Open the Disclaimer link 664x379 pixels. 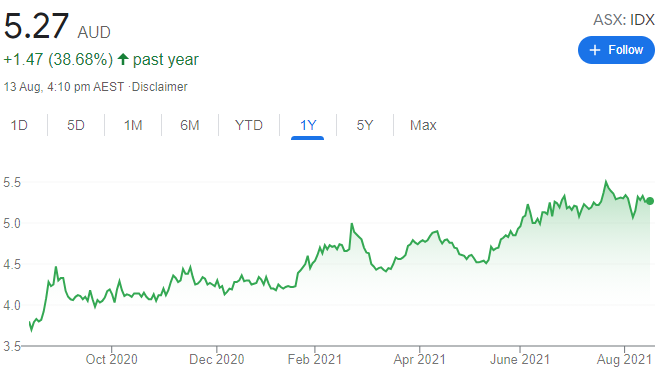coord(160,87)
